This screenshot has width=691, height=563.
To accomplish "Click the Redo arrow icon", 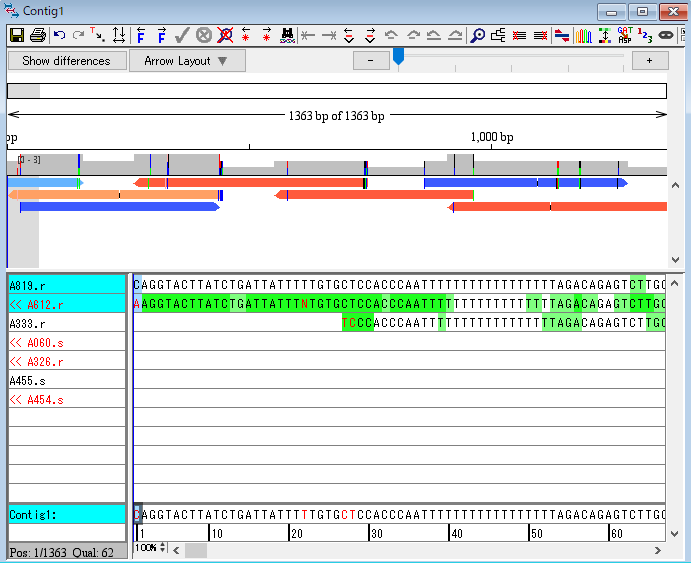I will [x=78, y=35].
